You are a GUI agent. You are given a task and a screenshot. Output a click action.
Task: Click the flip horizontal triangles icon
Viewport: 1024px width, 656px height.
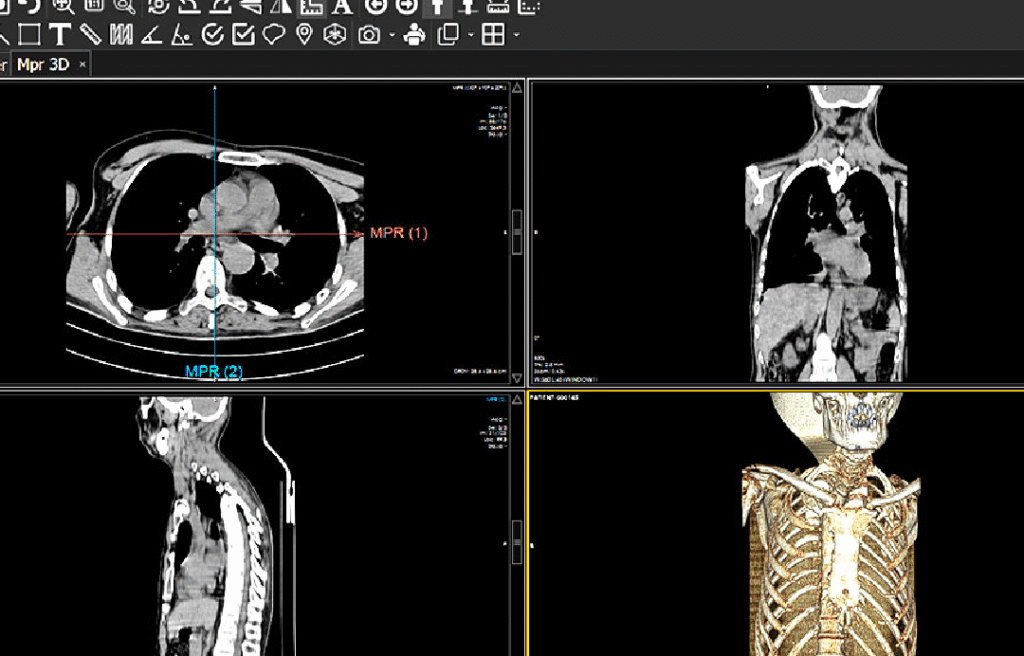point(281,6)
